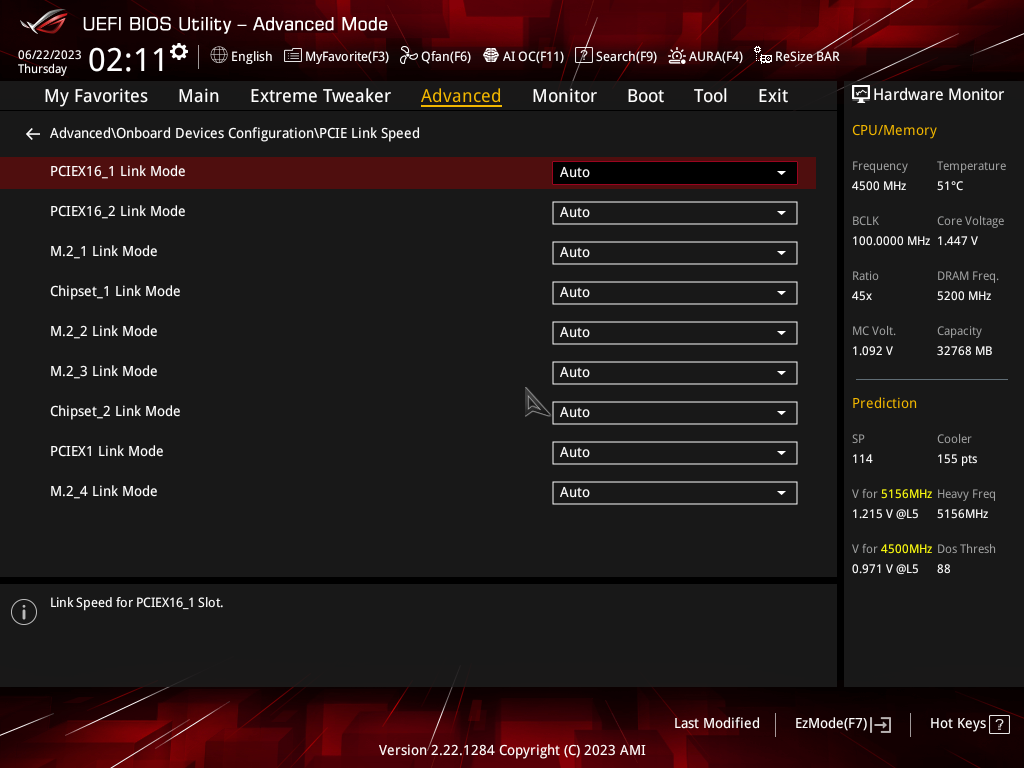Switch to My Favorites tab
This screenshot has height=768, width=1024.
pyautogui.click(x=96, y=96)
